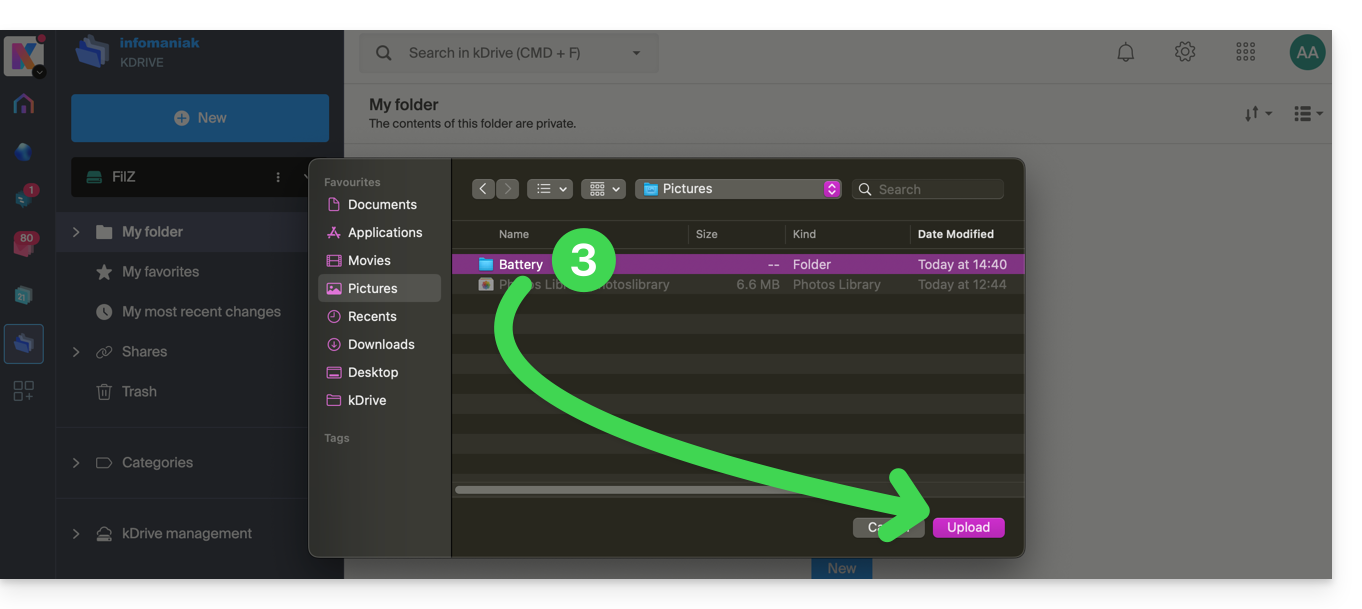Click the purple Upload button
Viewport: 1362px width, 609px height.
click(968, 527)
